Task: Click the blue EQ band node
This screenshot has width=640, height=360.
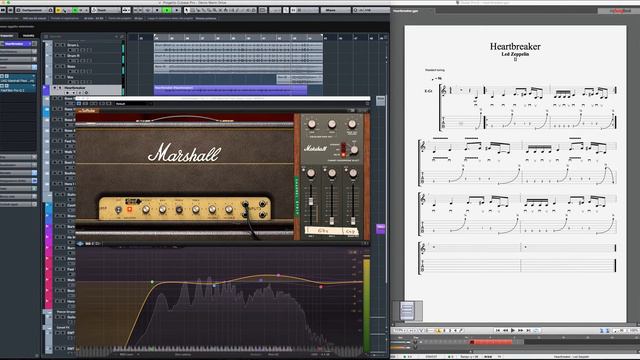Action: (214, 285)
